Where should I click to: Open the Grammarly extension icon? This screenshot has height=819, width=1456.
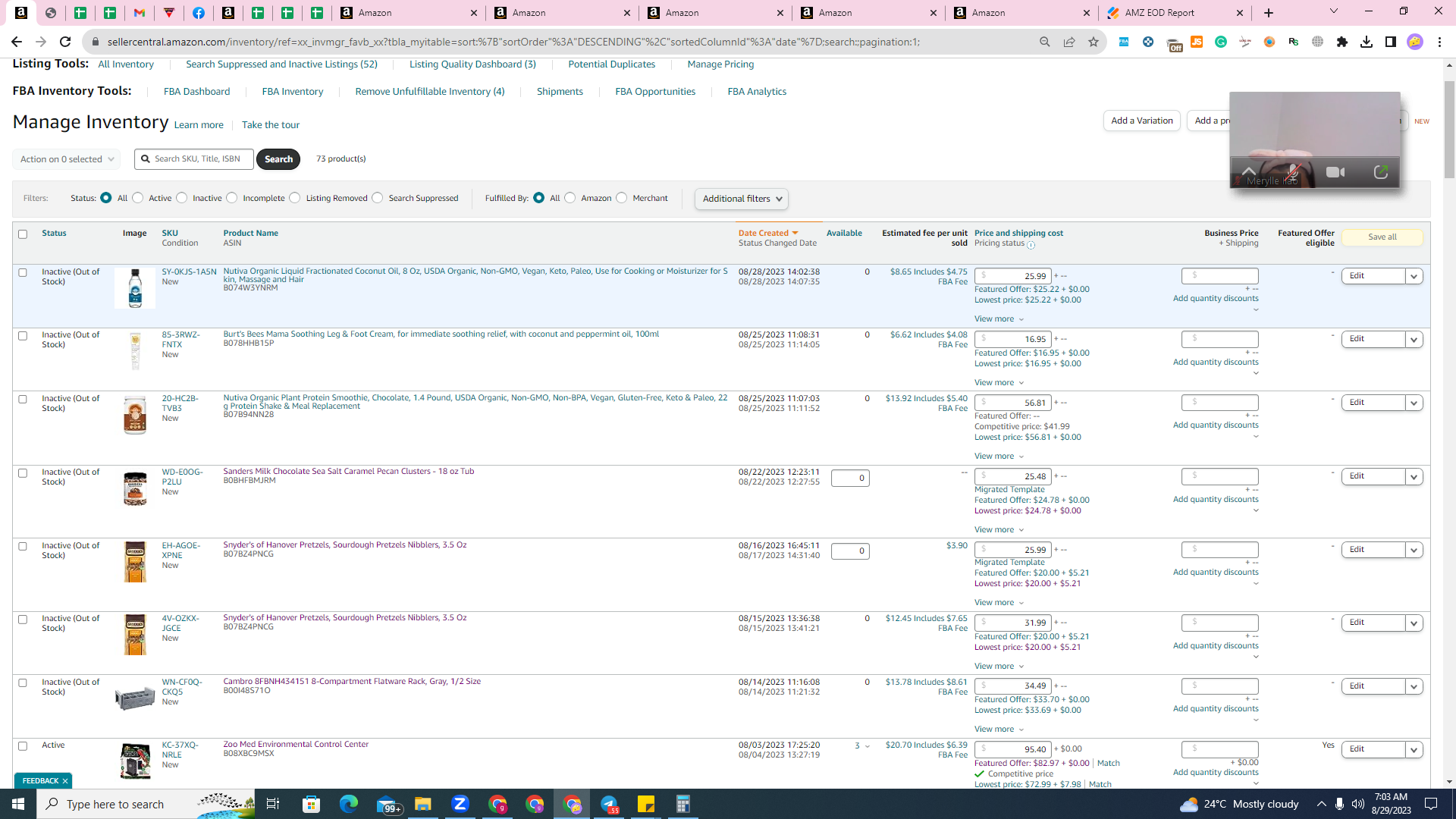pos(1221,42)
